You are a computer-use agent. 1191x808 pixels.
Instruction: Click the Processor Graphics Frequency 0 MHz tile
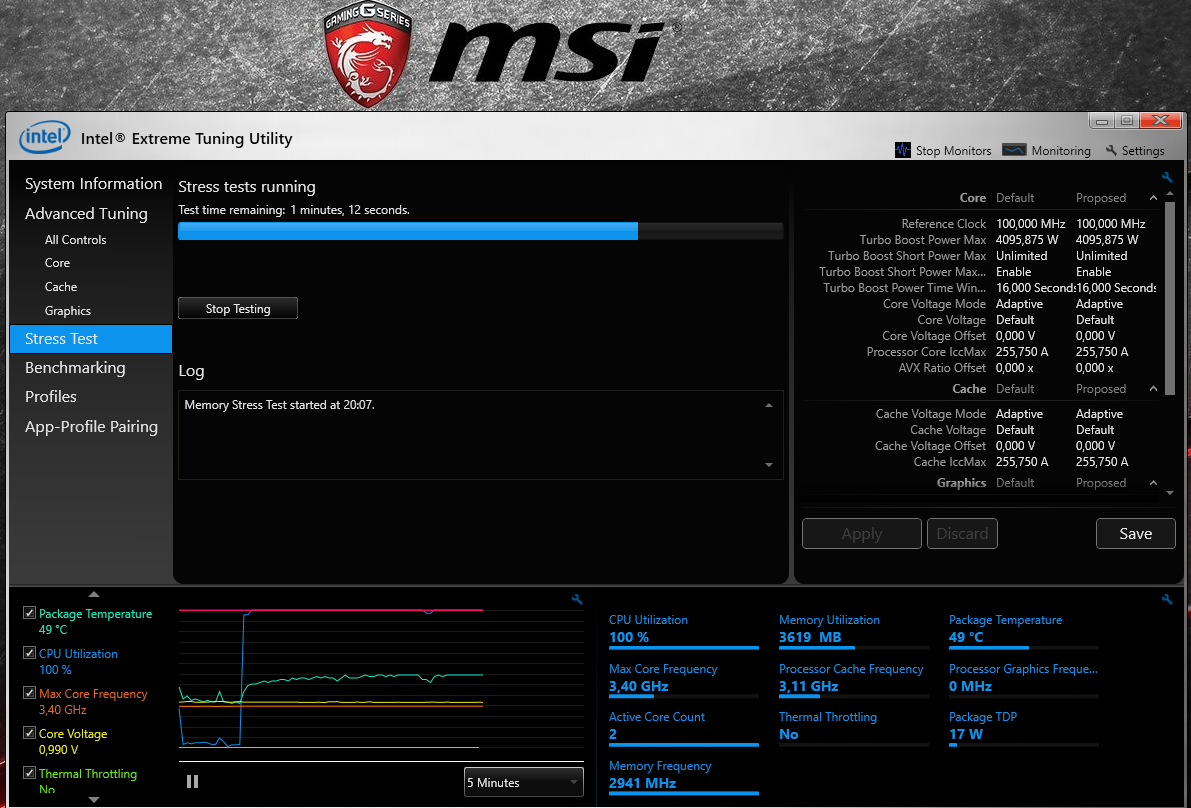pos(1024,680)
